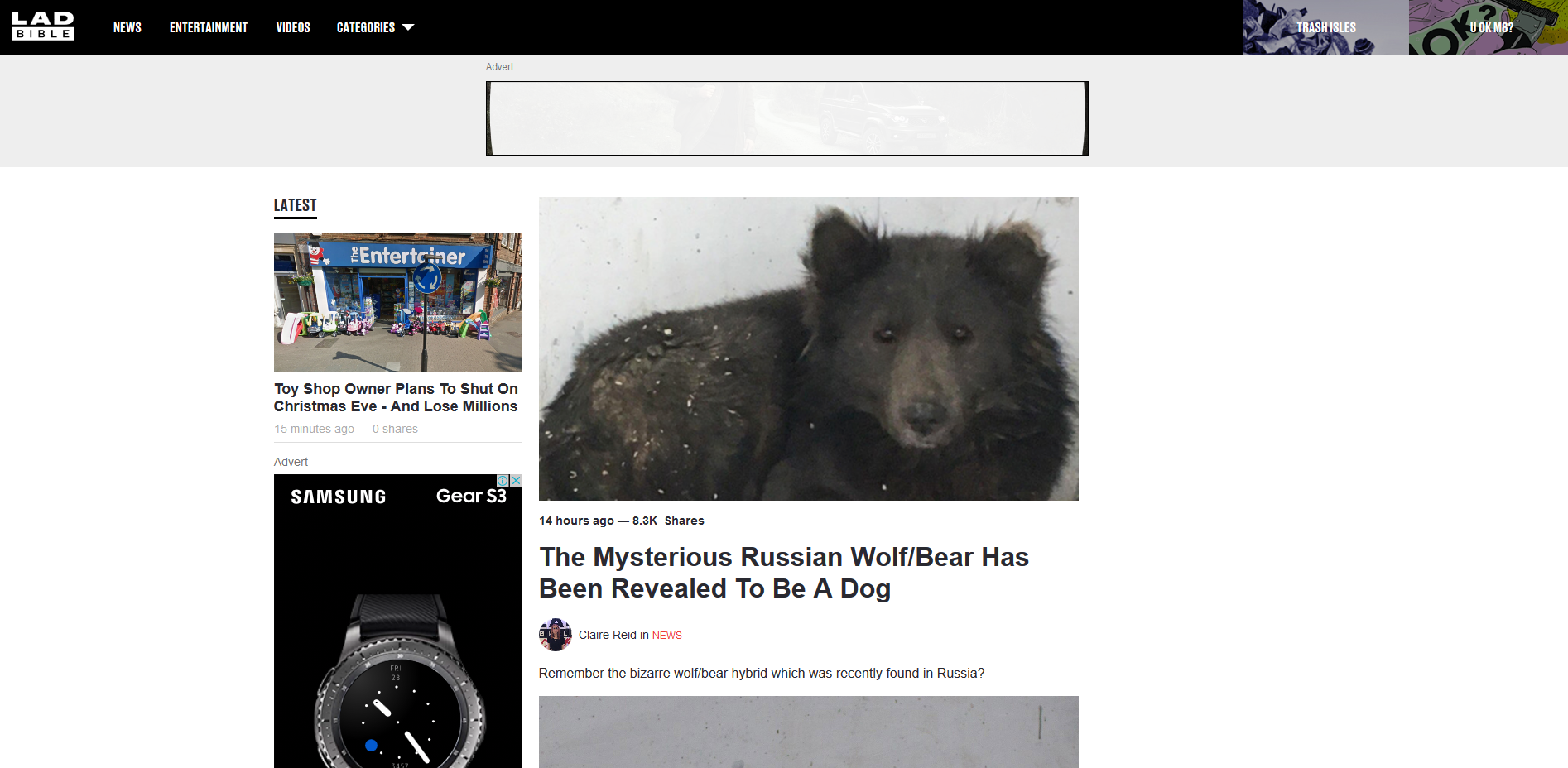Go to the Videos section
Image resolution: width=1568 pixels, height=768 pixels.
(293, 27)
